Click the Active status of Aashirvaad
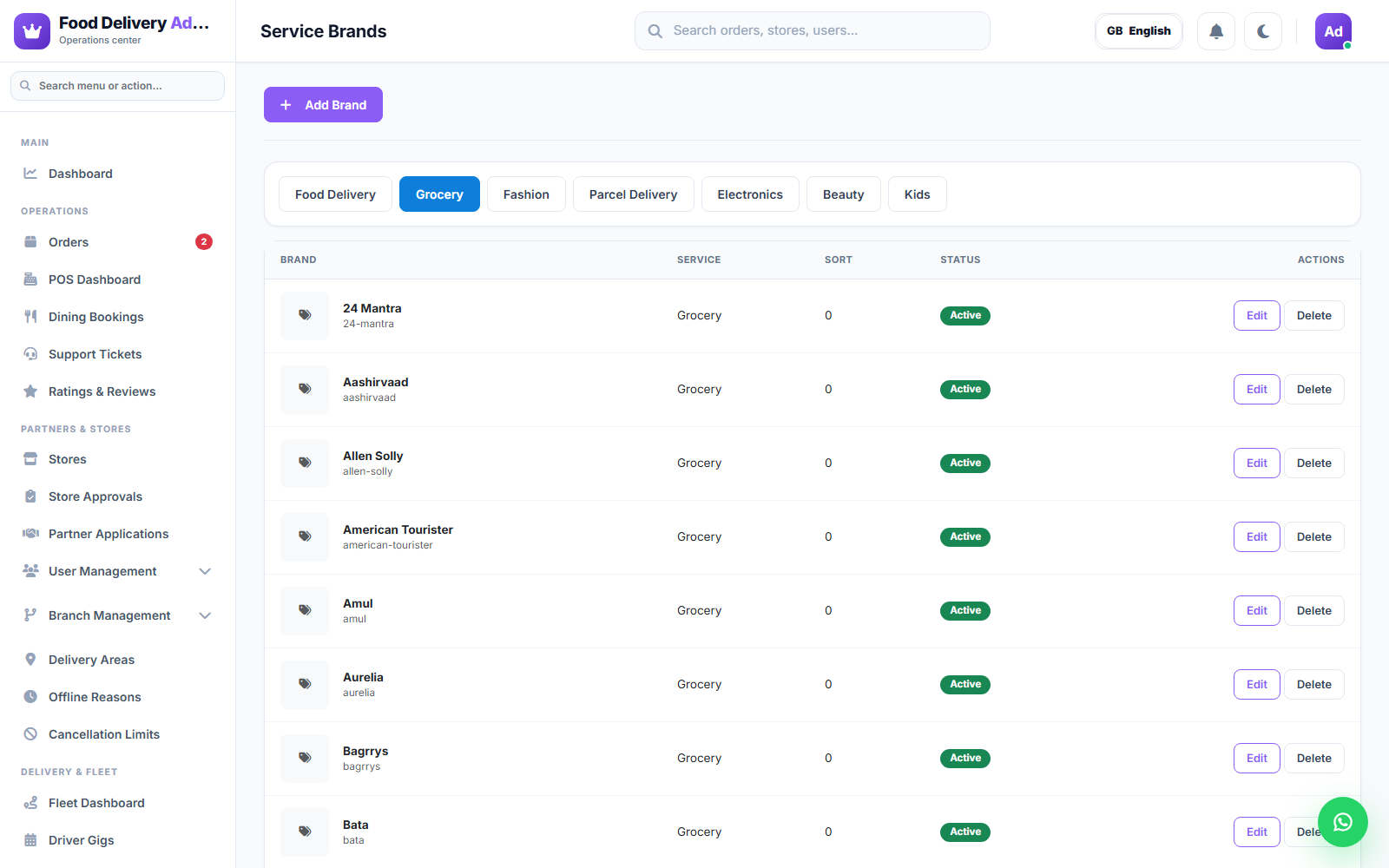The image size is (1389, 868). tap(965, 390)
